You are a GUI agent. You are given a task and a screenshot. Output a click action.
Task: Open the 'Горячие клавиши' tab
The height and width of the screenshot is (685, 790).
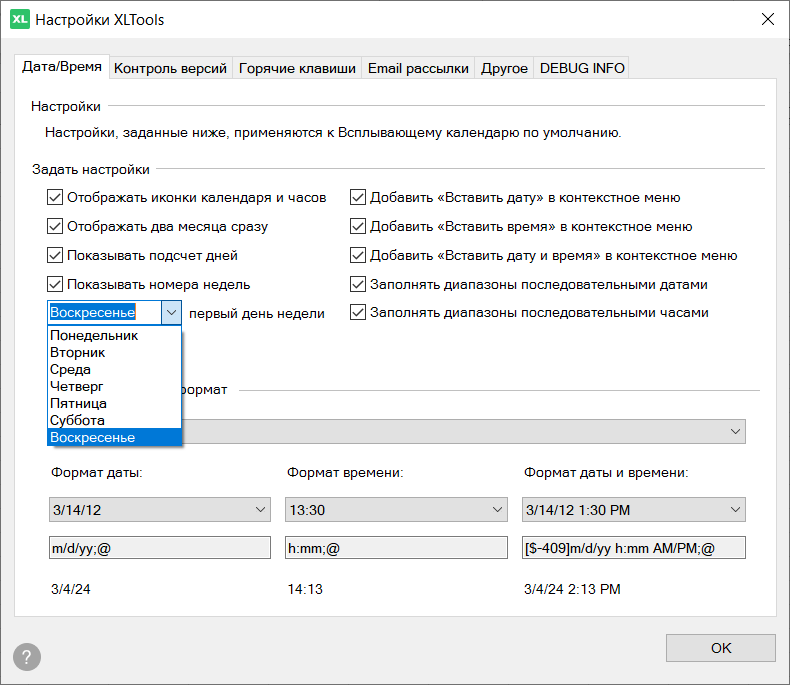click(297, 68)
